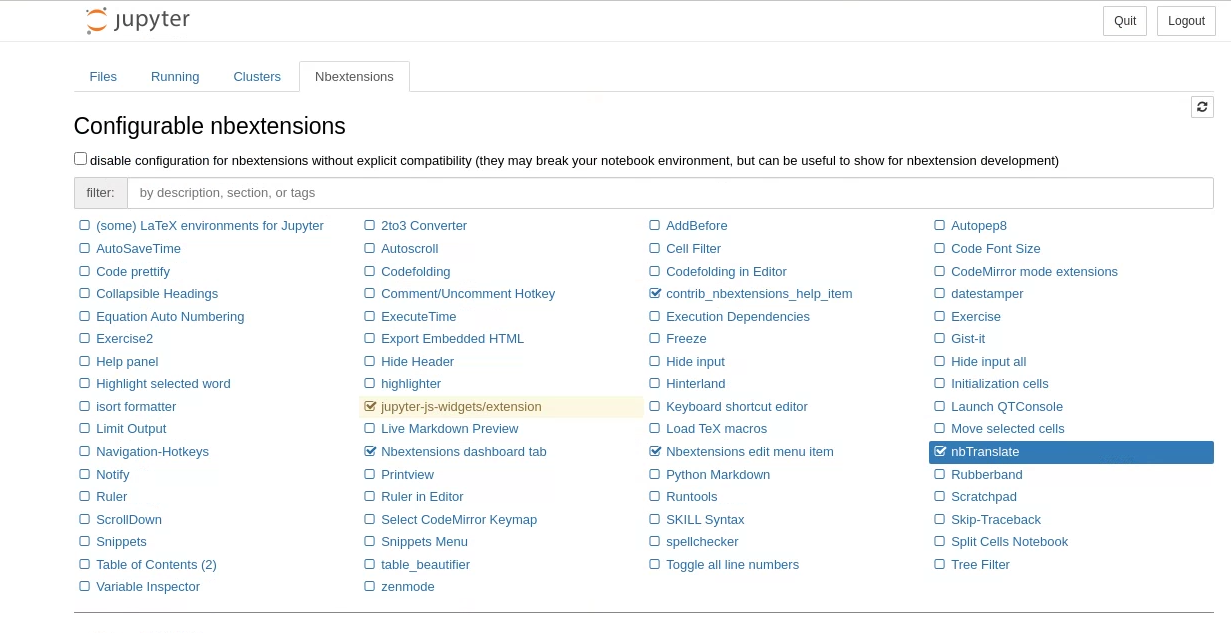The height and width of the screenshot is (633, 1231).
Task: Click checkbox icon beside contrib_nbextensions_help_item
Action: click(655, 294)
